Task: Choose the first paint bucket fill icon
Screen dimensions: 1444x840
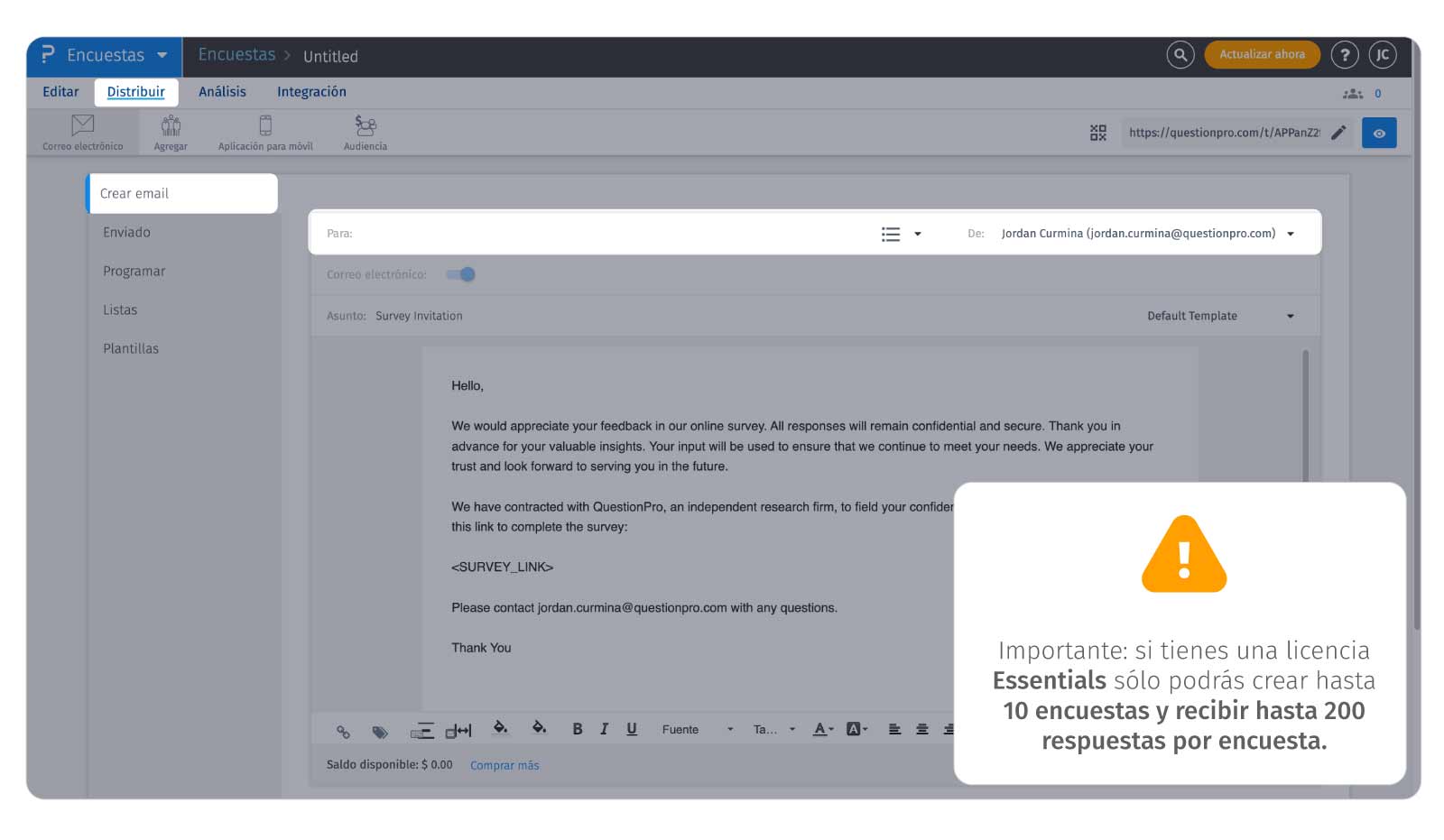Action: click(500, 728)
